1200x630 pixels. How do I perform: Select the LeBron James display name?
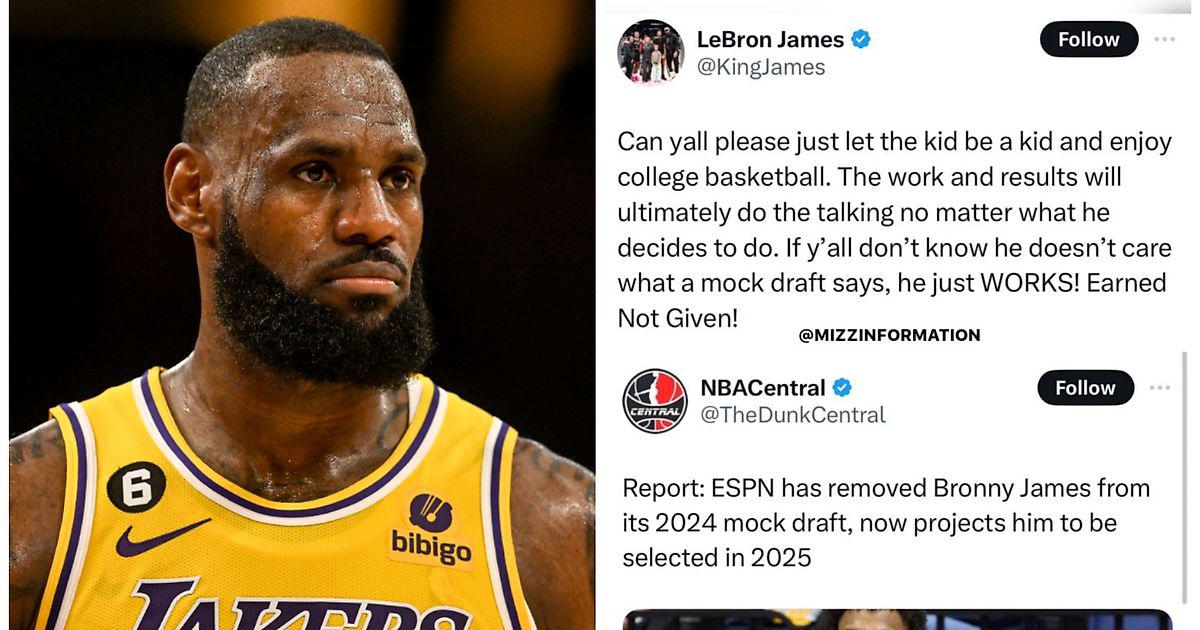(770, 40)
